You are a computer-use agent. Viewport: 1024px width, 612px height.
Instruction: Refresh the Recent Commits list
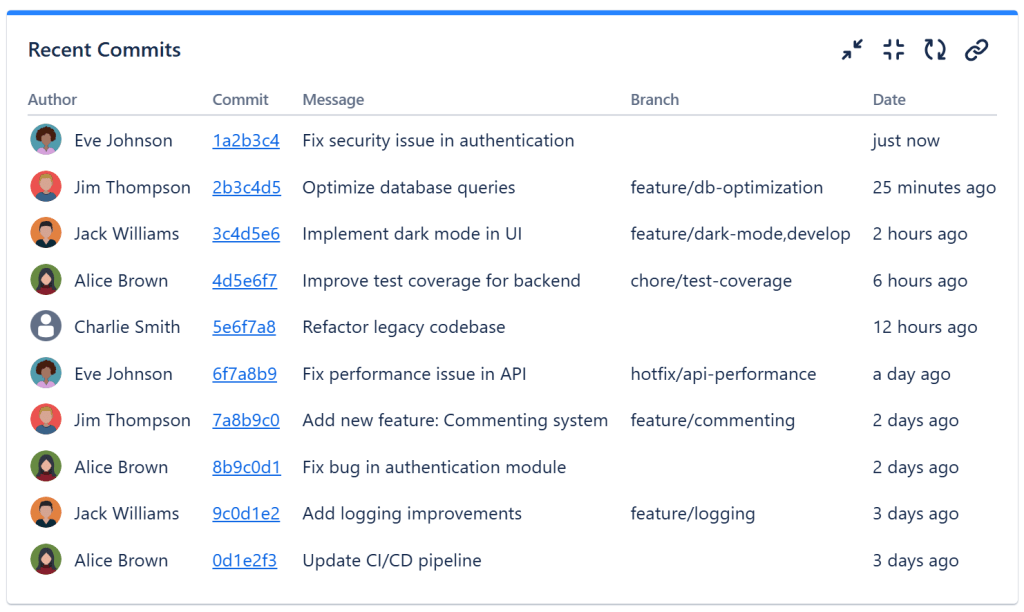pyautogui.click(x=935, y=50)
